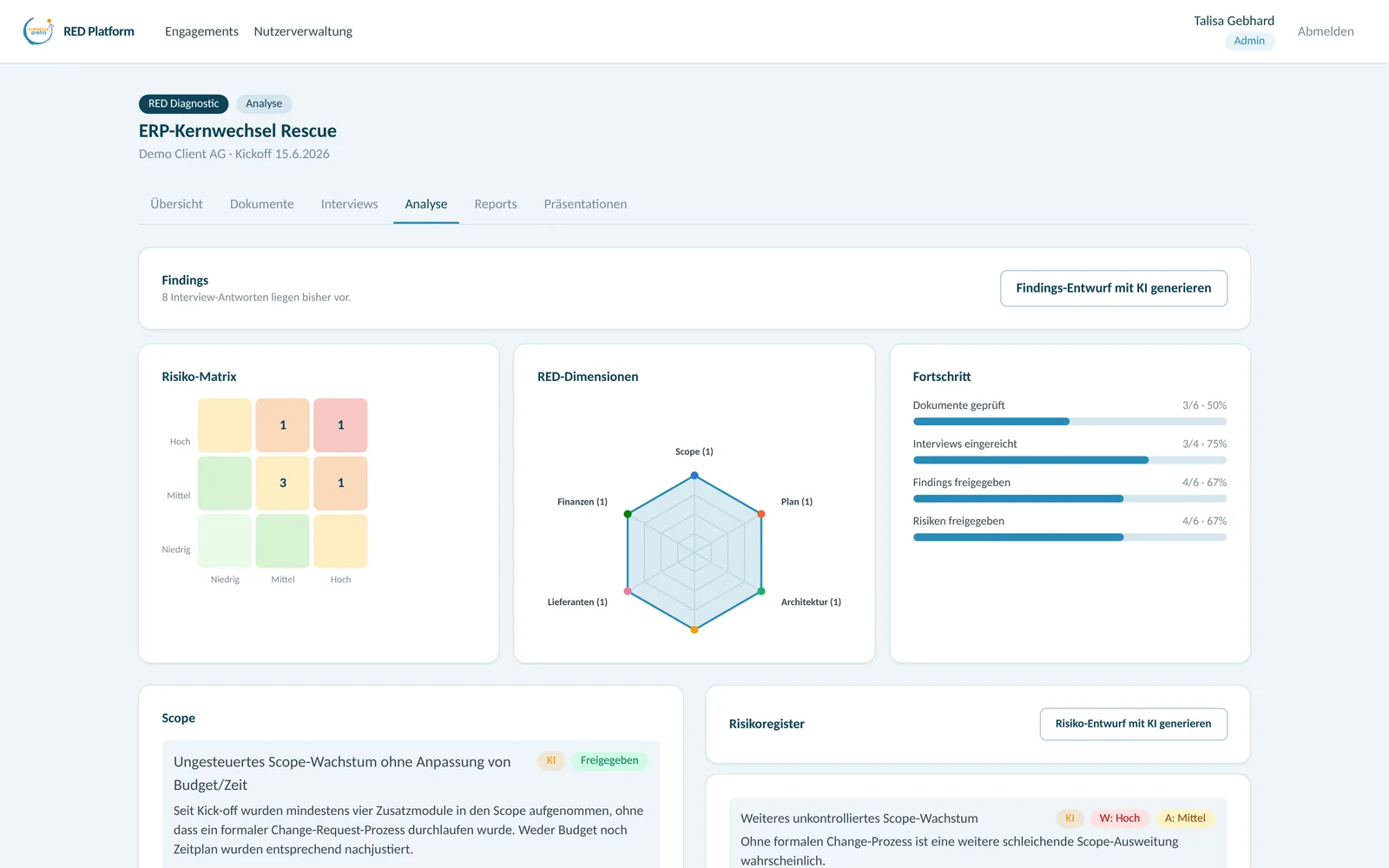Click the Findings freigegeben progress bar

[x=1070, y=499]
